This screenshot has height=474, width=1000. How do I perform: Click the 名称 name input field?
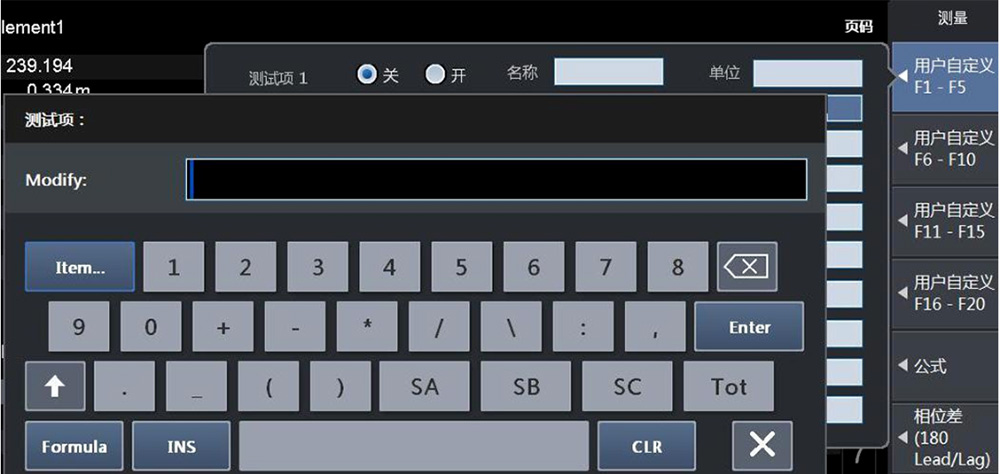click(608, 71)
